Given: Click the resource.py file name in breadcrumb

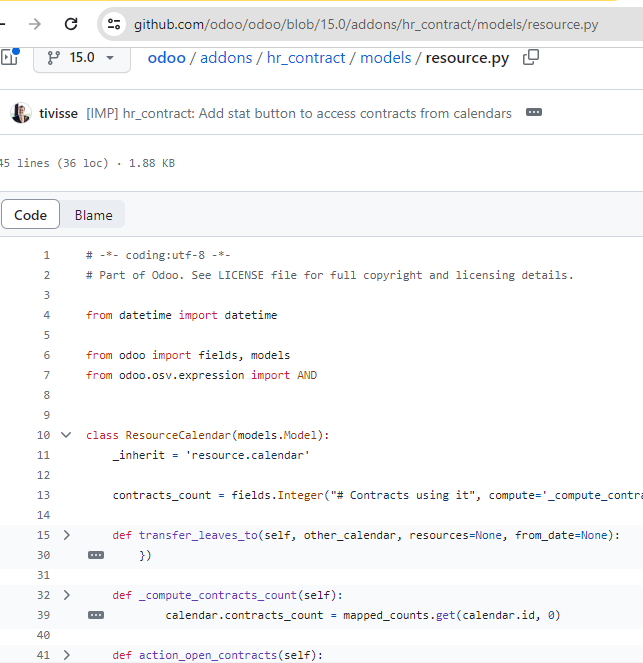Looking at the screenshot, I should coord(467,58).
